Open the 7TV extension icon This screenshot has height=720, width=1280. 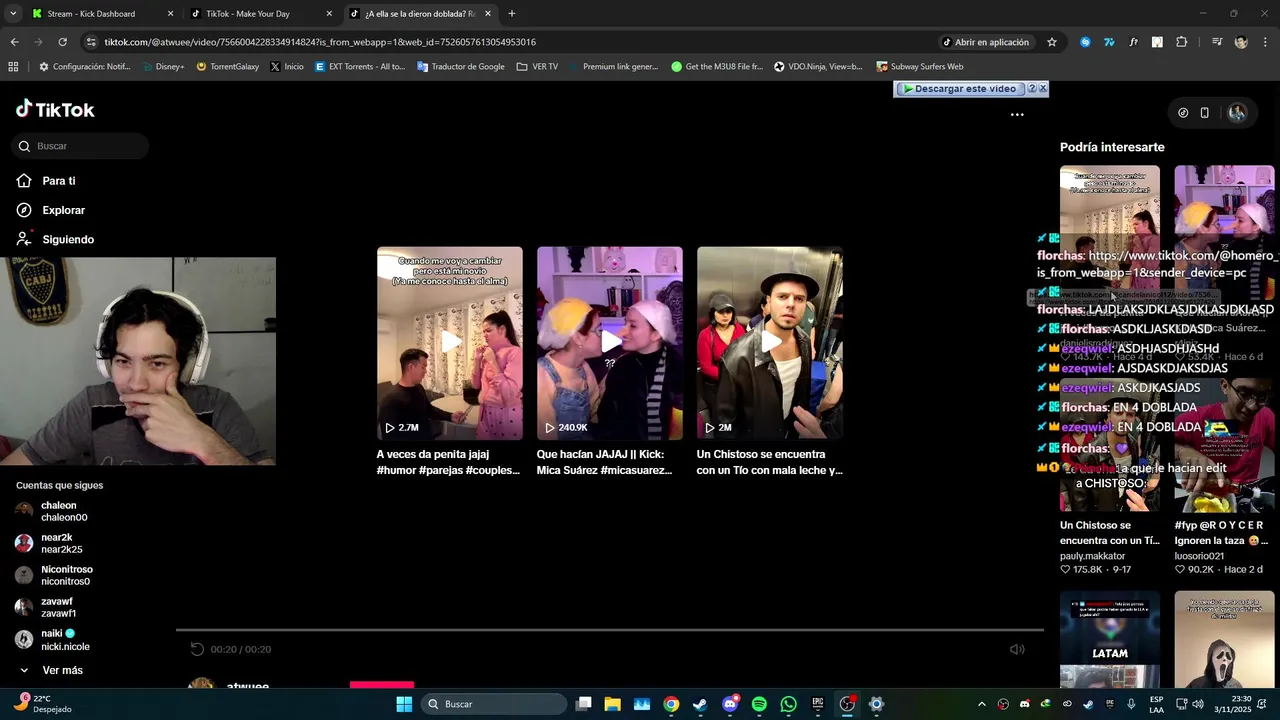[x=1109, y=42]
